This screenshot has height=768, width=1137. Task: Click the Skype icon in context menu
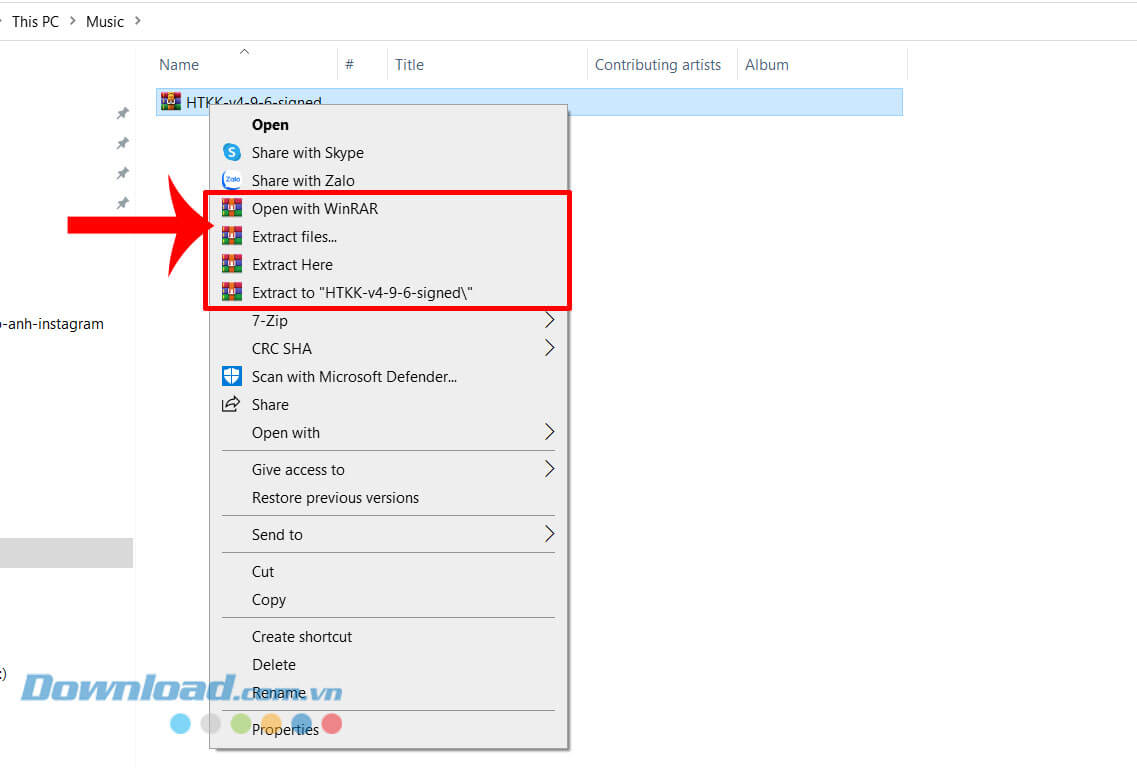click(232, 153)
